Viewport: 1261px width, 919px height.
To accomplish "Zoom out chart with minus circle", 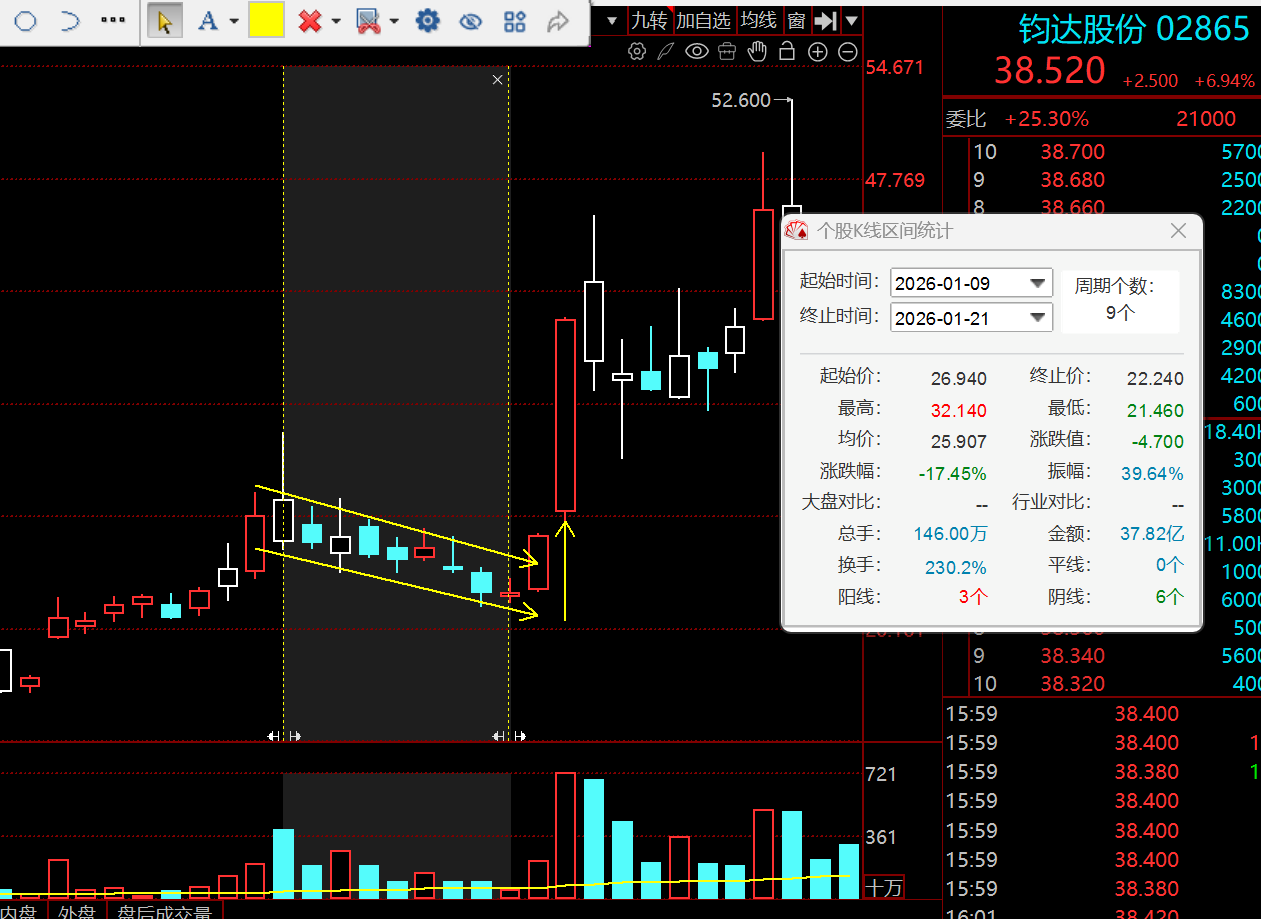I will pos(847,51).
